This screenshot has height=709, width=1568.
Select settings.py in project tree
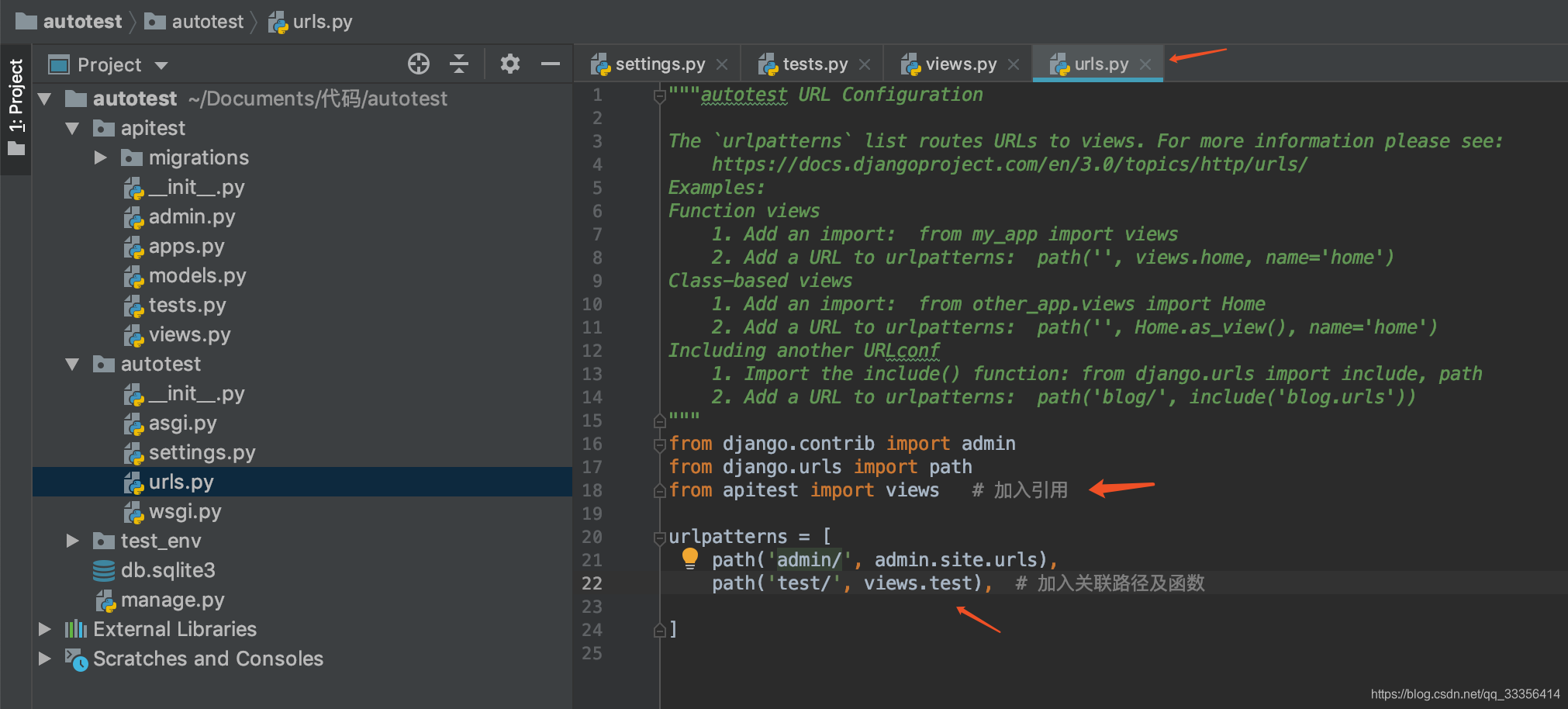(202, 452)
